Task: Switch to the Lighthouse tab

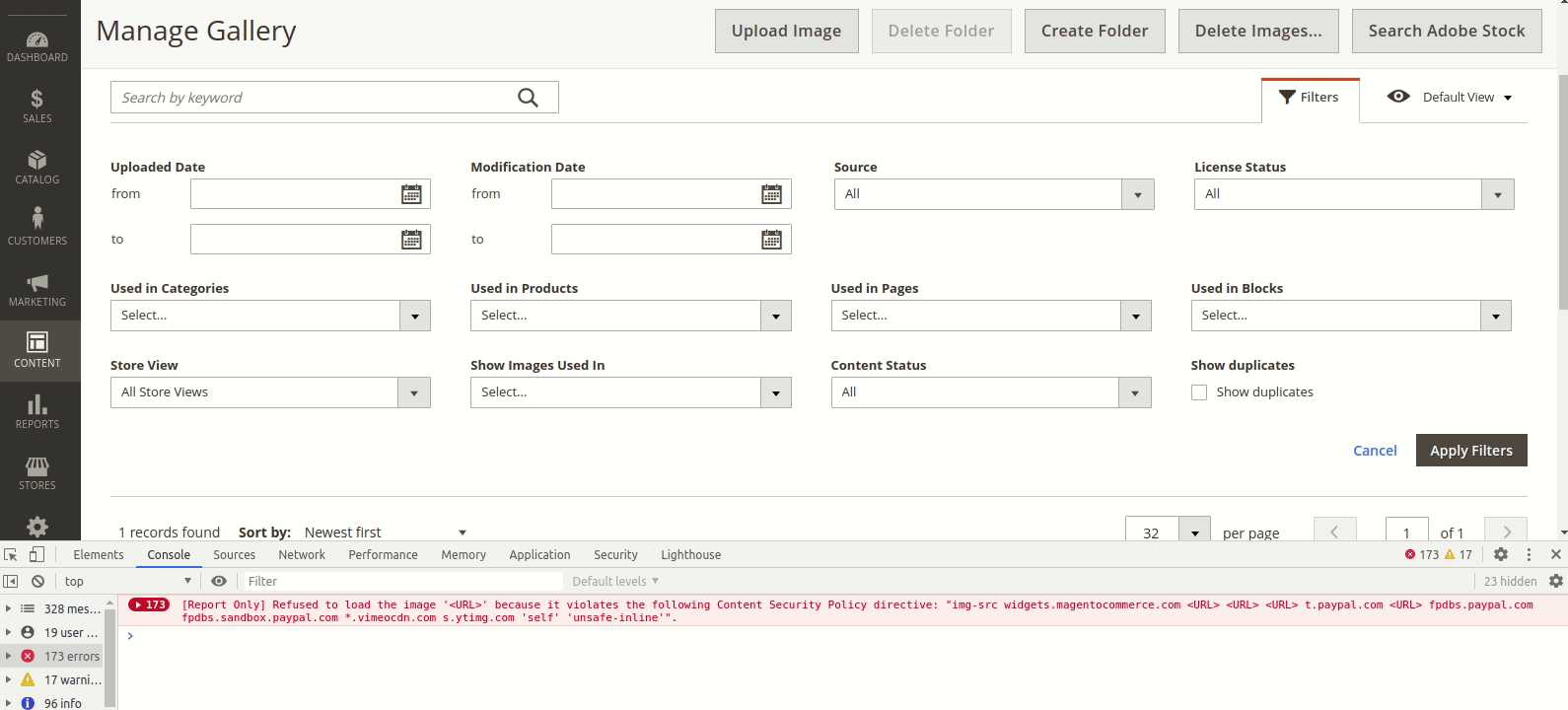Action: tap(690, 555)
